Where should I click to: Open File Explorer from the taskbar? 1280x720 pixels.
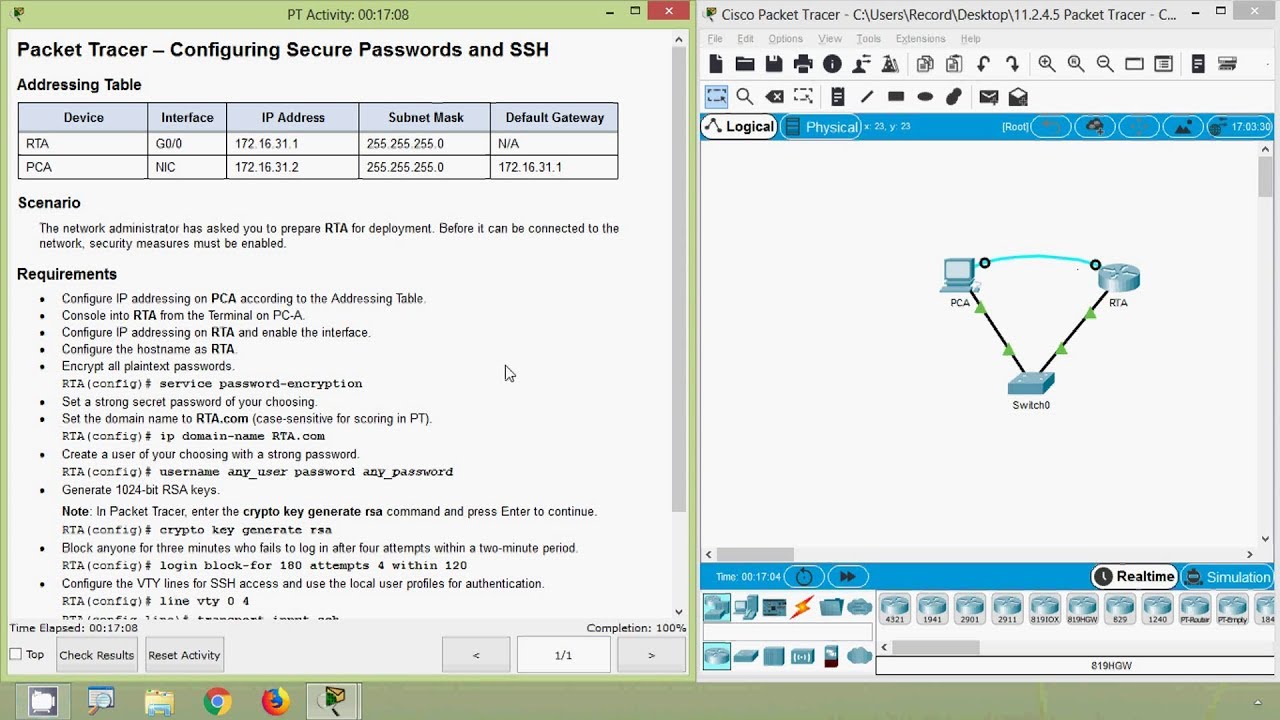159,701
